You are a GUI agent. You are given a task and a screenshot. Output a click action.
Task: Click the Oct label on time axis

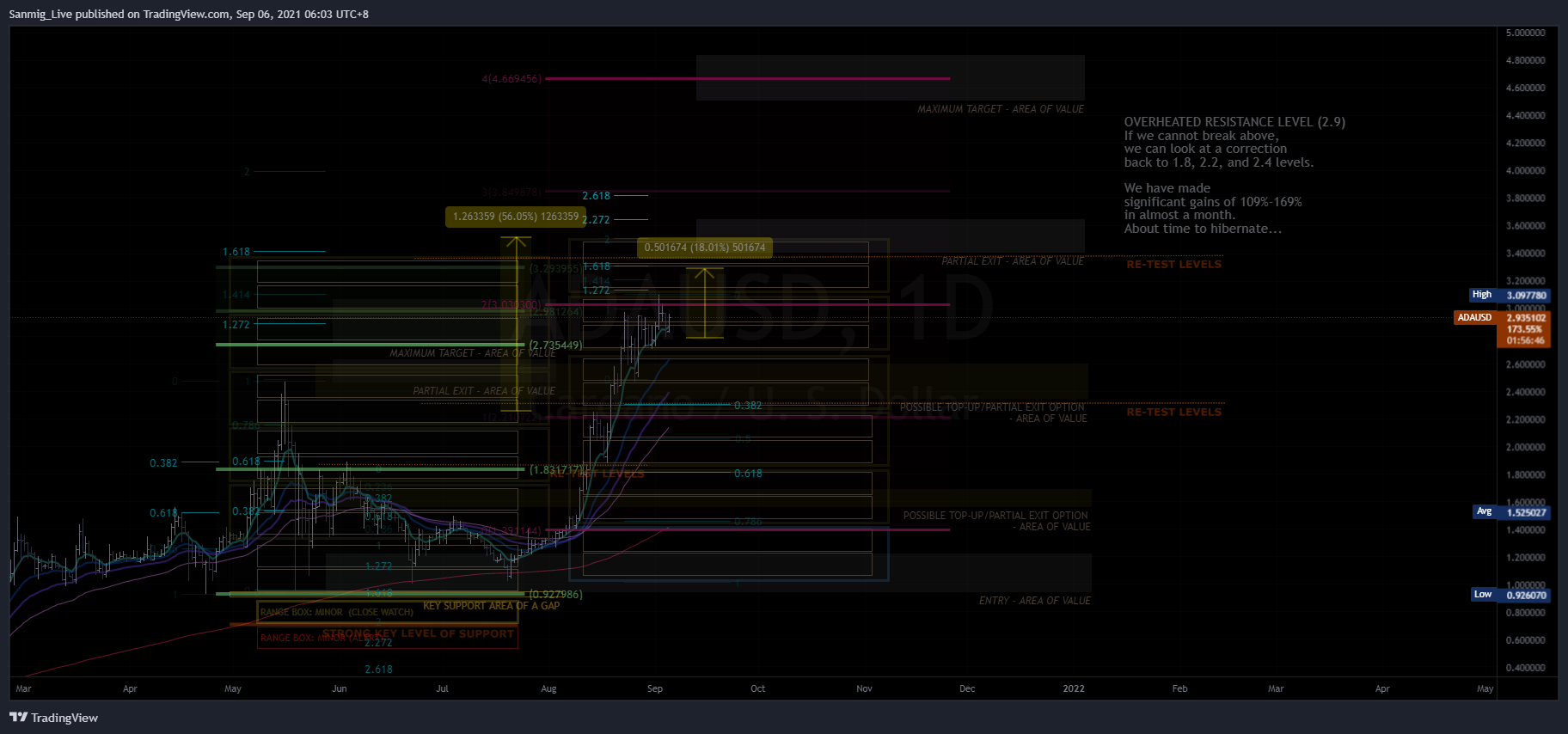coord(757,688)
